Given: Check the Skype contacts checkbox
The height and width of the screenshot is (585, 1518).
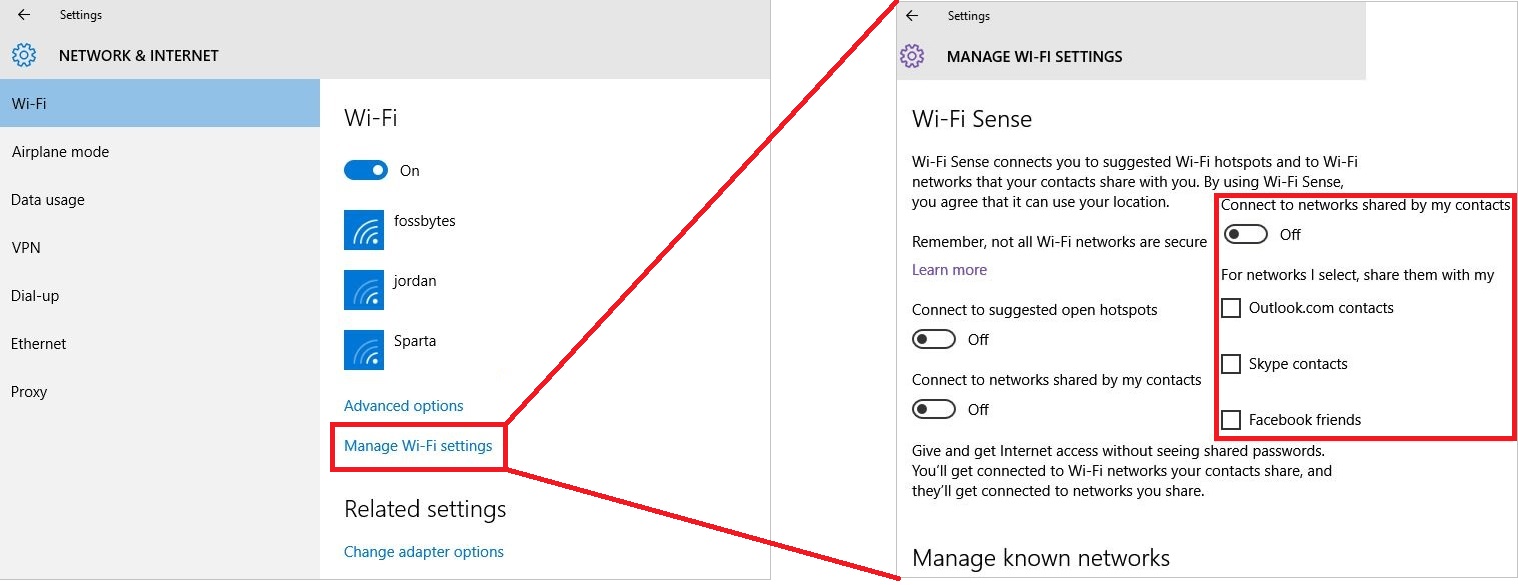Looking at the screenshot, I should pos(1232,364).
